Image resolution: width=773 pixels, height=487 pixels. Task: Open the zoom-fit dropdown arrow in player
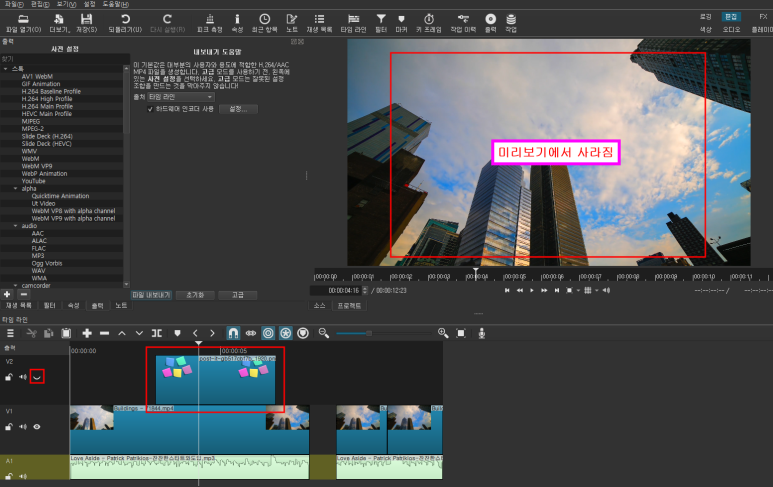(x=578, y=290)
